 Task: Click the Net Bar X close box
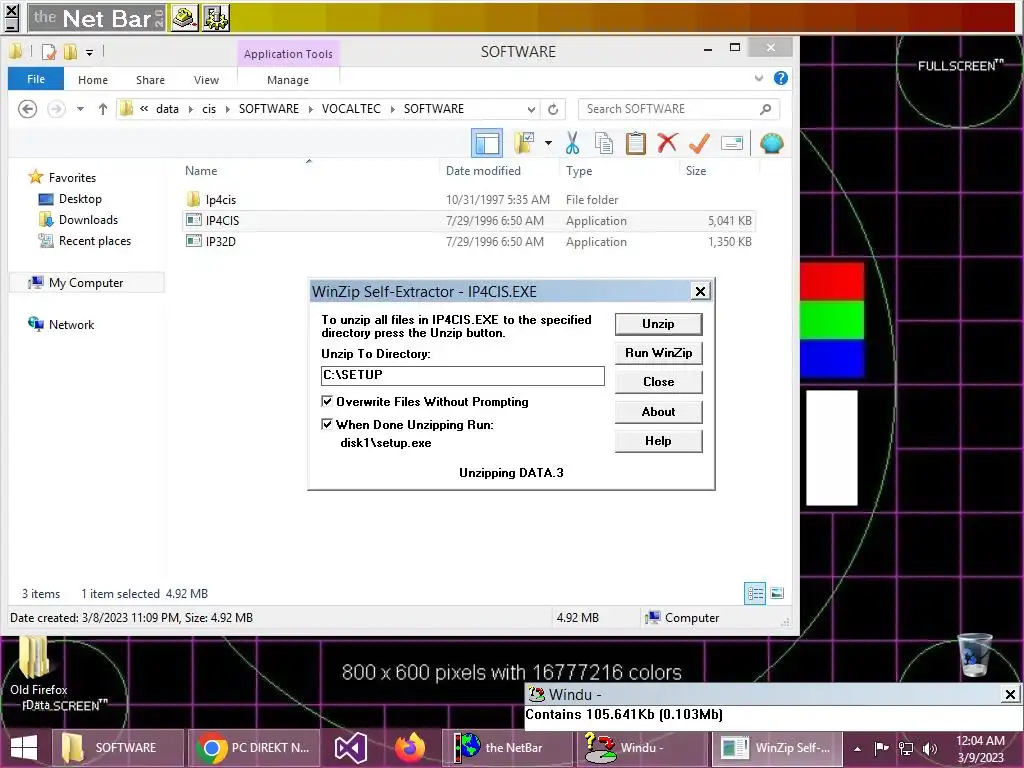coord(11,10)
